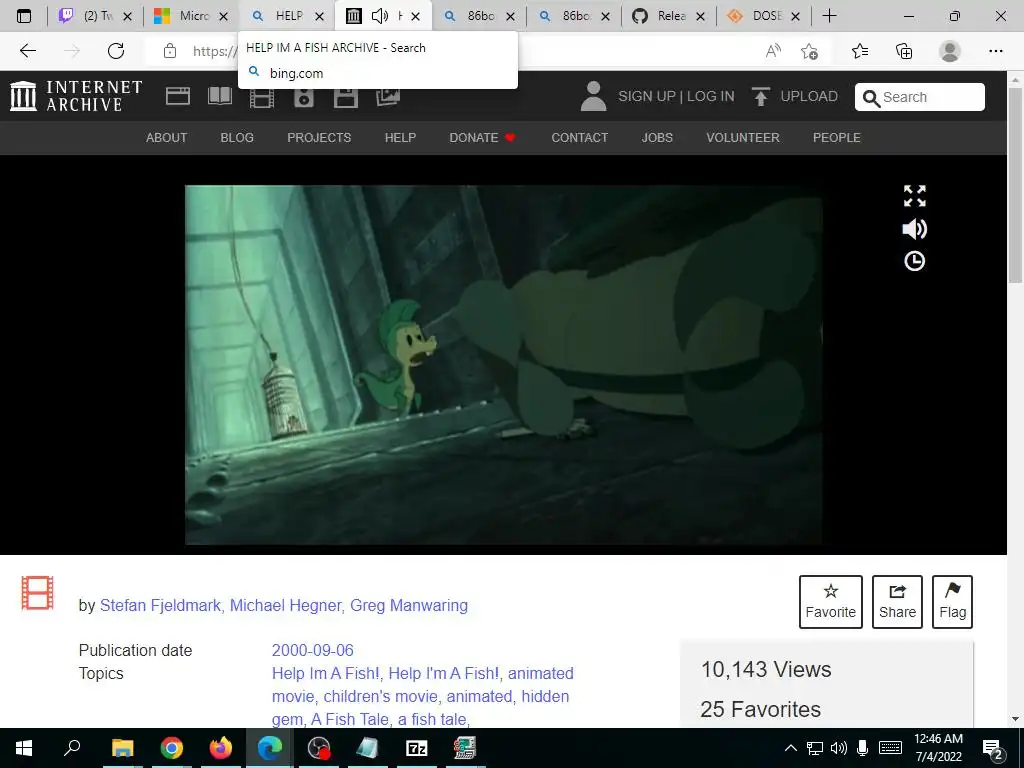The width and height of the screenshot is (1024, 768).
Task: Open the playback speed clock icon
Action: point(914,261)
